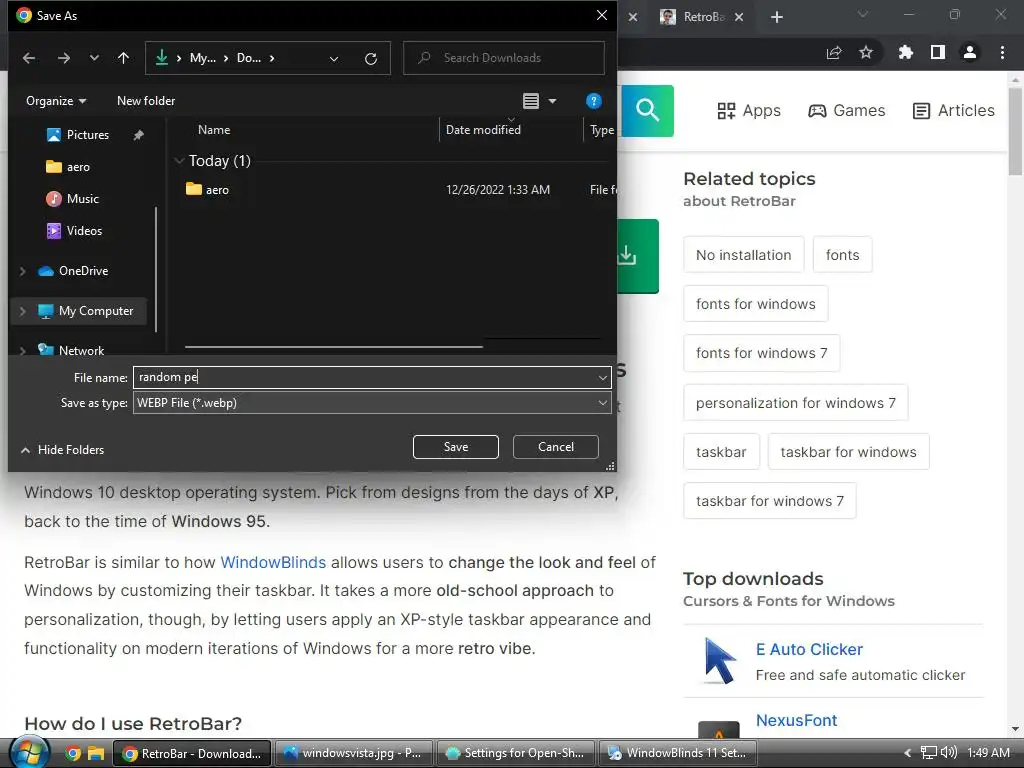Click the File name text field
1024x768 pixels.
point(364,377)
